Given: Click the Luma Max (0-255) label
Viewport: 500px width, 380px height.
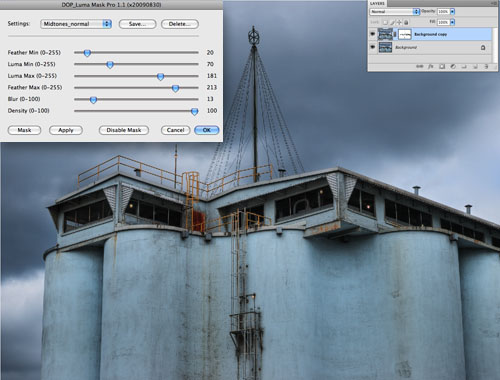Looking at the screenshot, I should coord(32,76).
